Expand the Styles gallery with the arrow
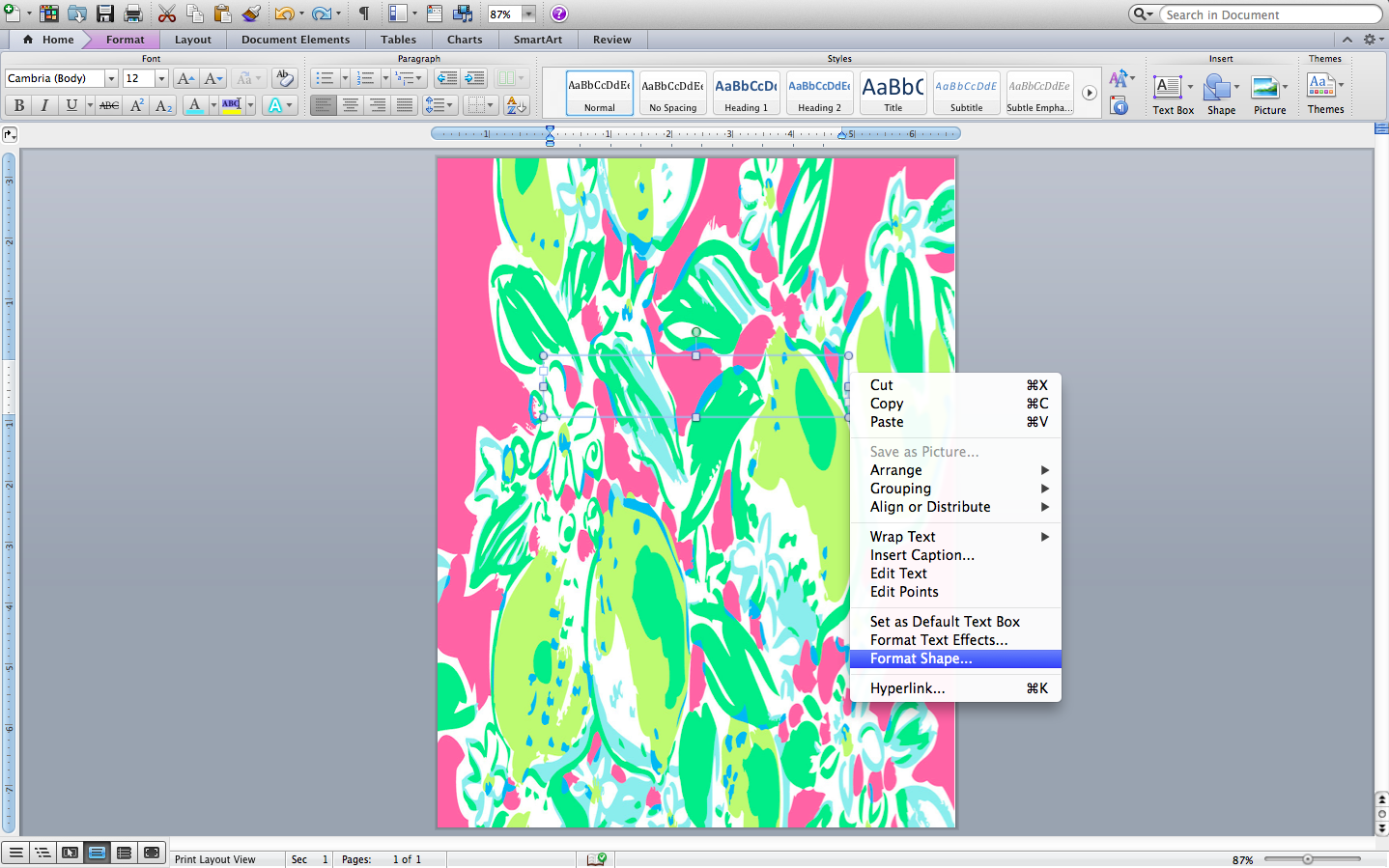1389x868 pixels. pos(1090,93)
